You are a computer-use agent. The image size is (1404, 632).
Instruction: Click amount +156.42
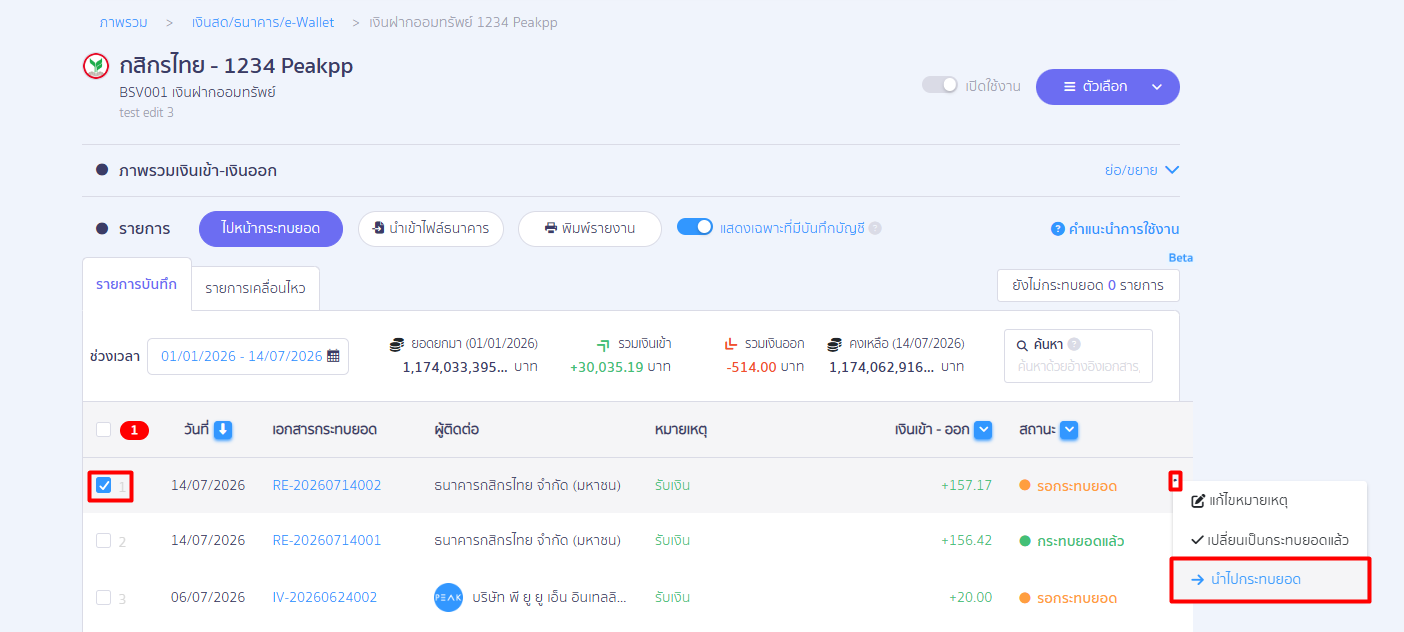(966, 540)
